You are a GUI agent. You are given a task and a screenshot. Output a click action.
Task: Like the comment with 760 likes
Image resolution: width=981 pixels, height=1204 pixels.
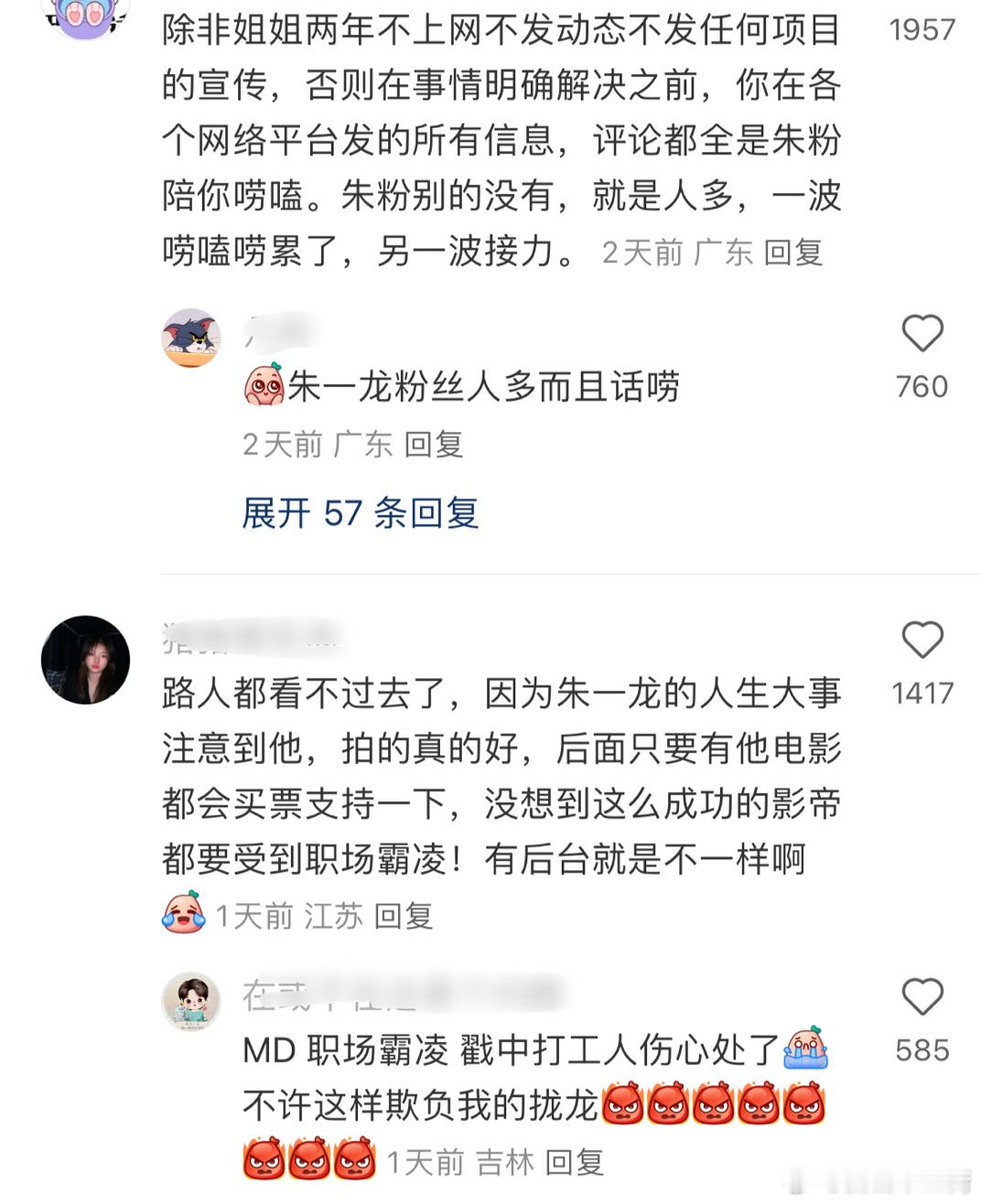[922, 334]
